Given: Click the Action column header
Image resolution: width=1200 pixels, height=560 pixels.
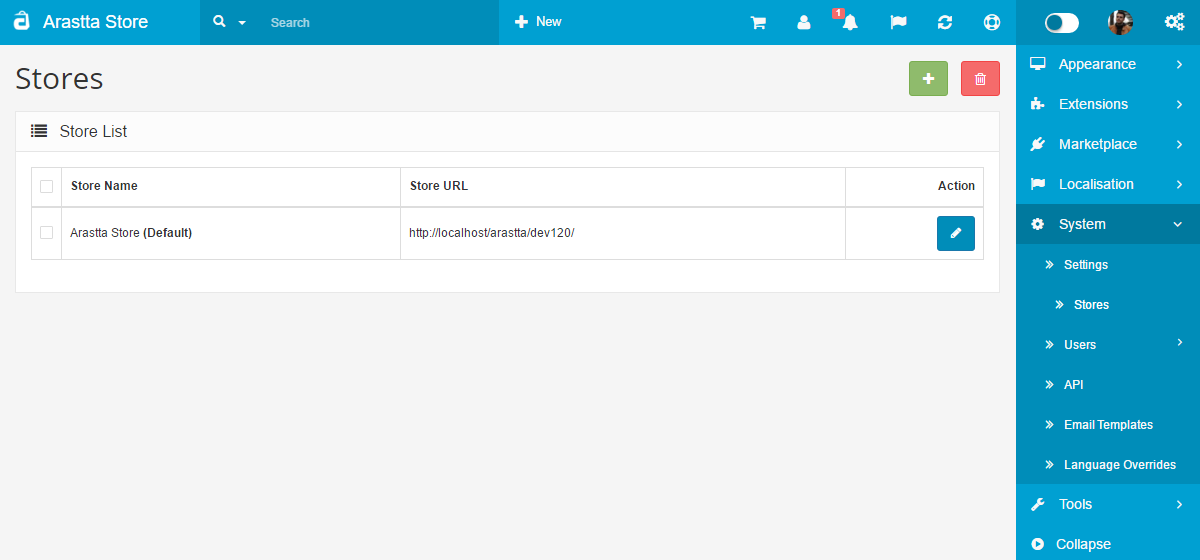Looking at the screenshot, I should tap(956, 186).
